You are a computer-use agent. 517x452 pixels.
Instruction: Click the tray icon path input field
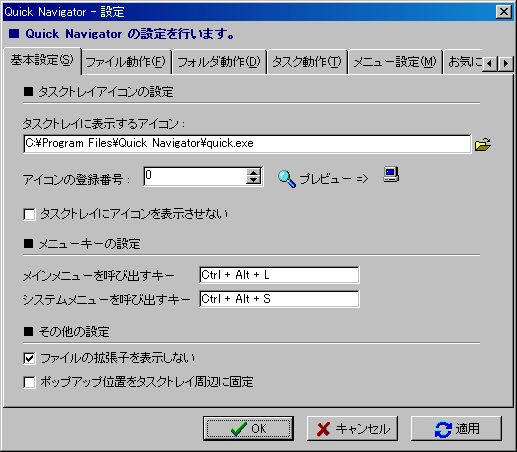pos(247,144)
